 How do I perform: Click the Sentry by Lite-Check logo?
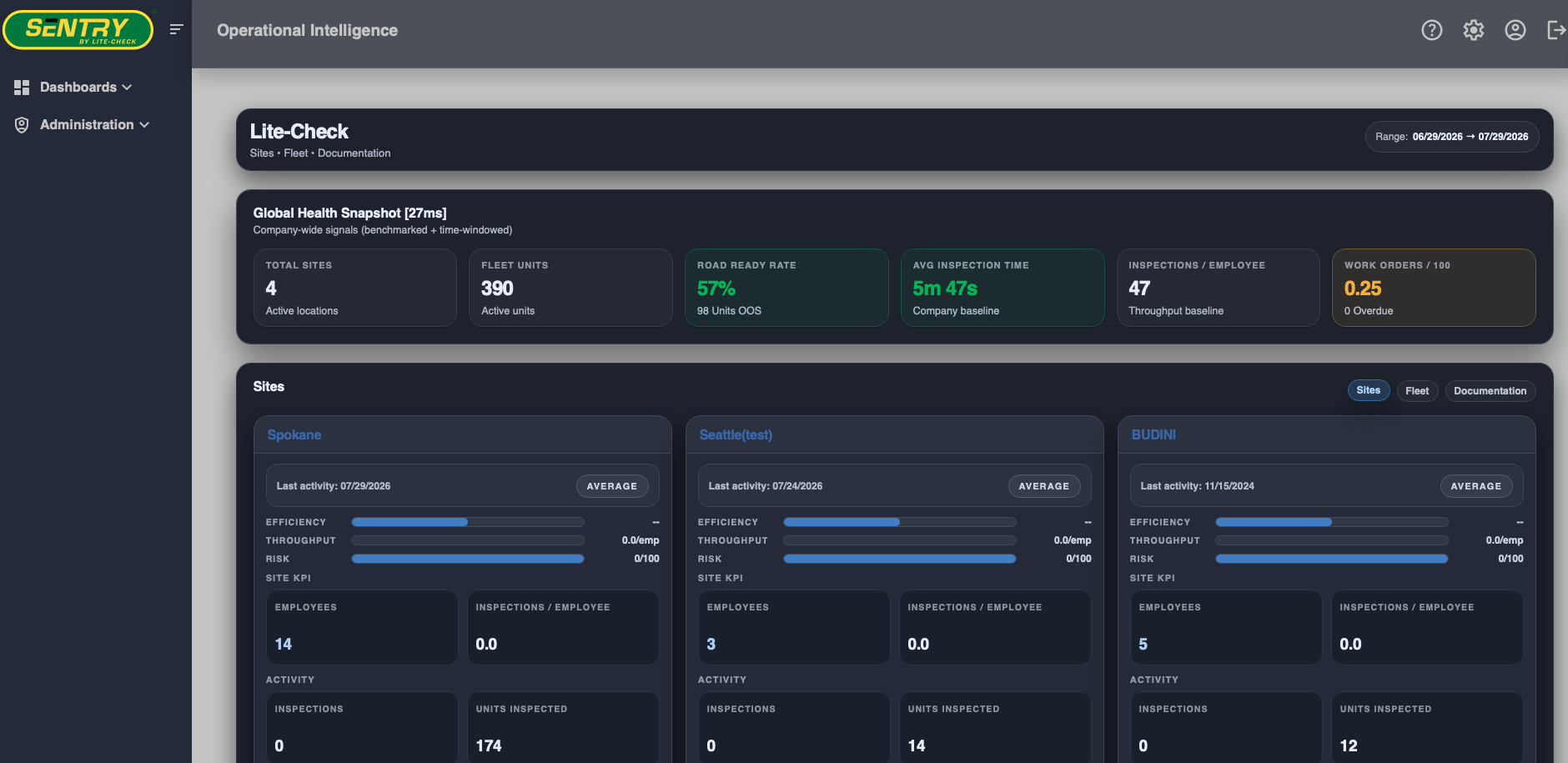coord(78,30)
